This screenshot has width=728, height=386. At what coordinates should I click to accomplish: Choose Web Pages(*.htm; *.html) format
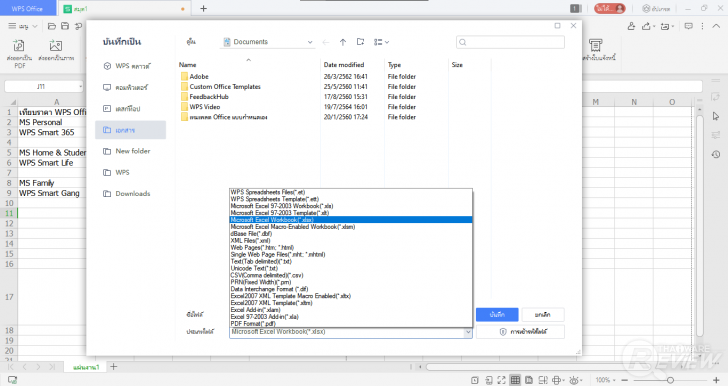coord(351,248)
